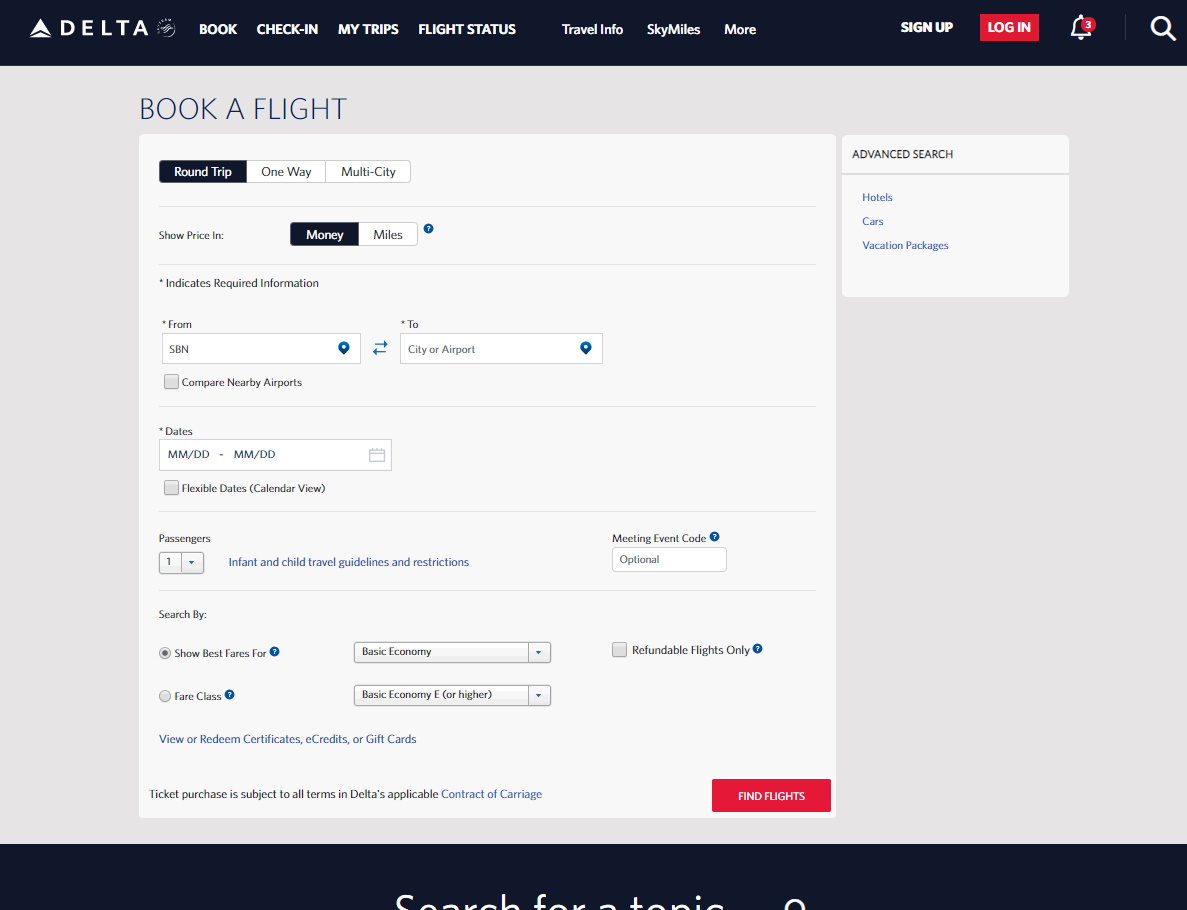Viewport: 1187px width, 910px height.
Task: Show help for Fare Class
Action: pos(229,695)
